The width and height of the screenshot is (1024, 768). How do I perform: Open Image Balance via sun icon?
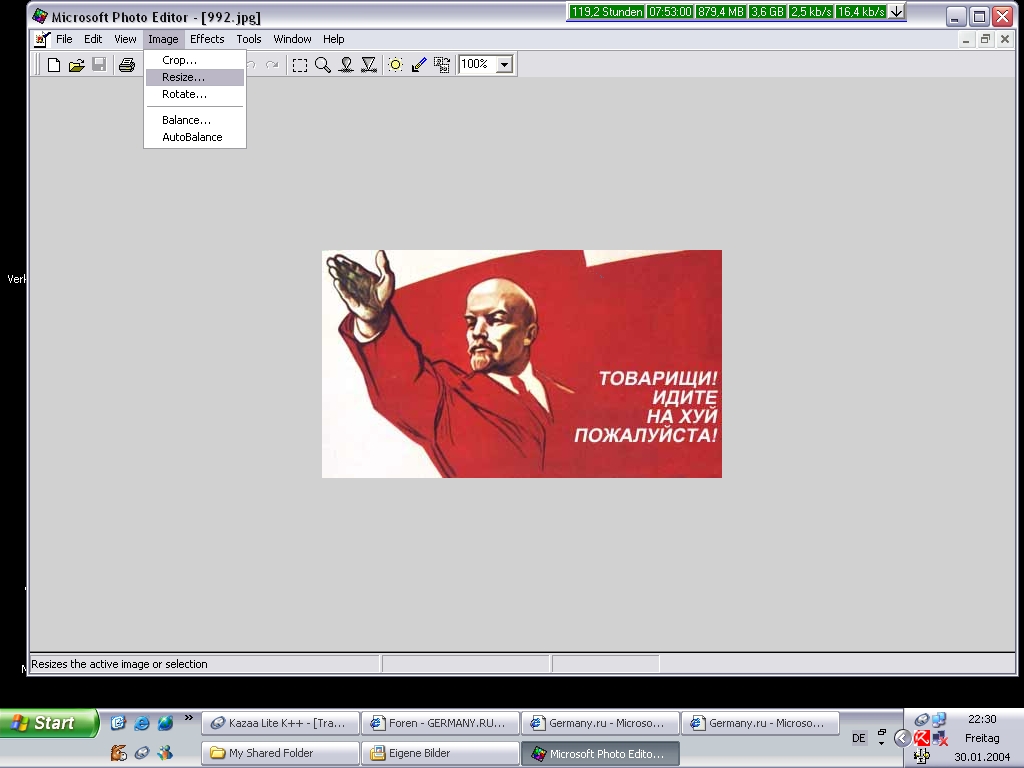pyautogui.click(x=395, y=65)
